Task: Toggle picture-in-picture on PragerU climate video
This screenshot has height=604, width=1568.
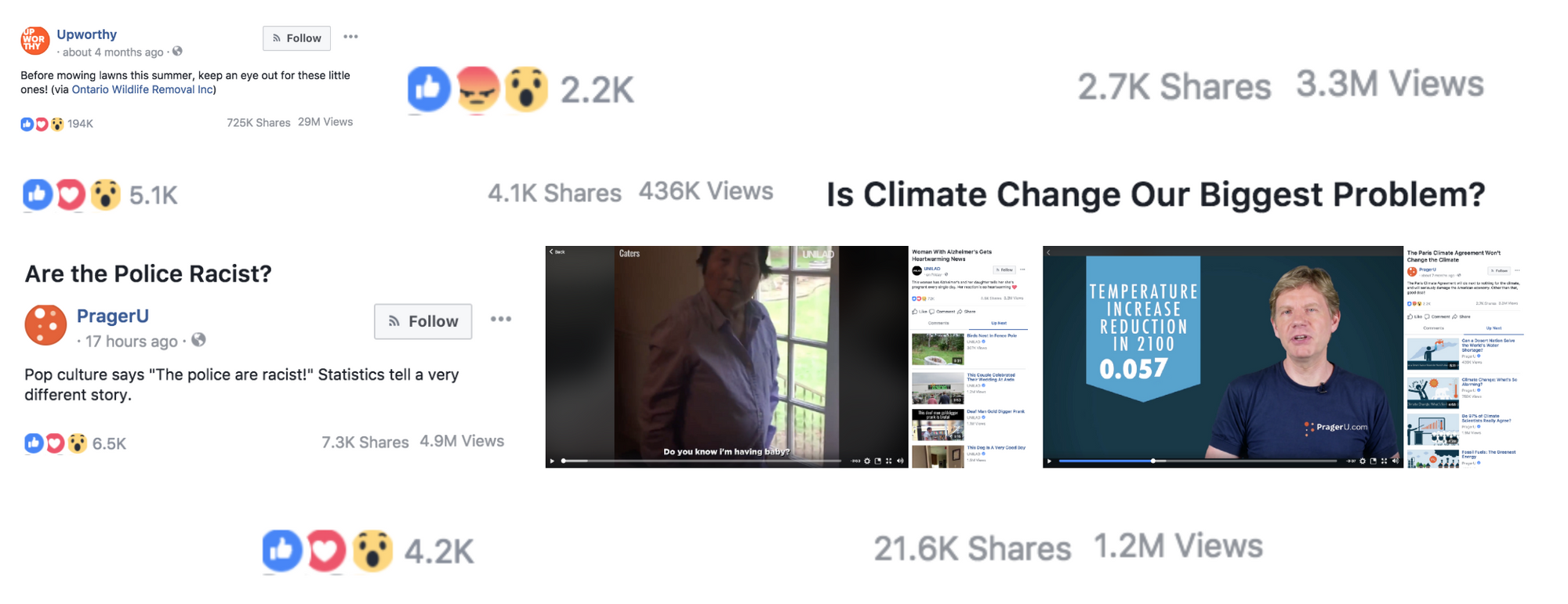Action: pyautogui.click(x=1373, y=461)
